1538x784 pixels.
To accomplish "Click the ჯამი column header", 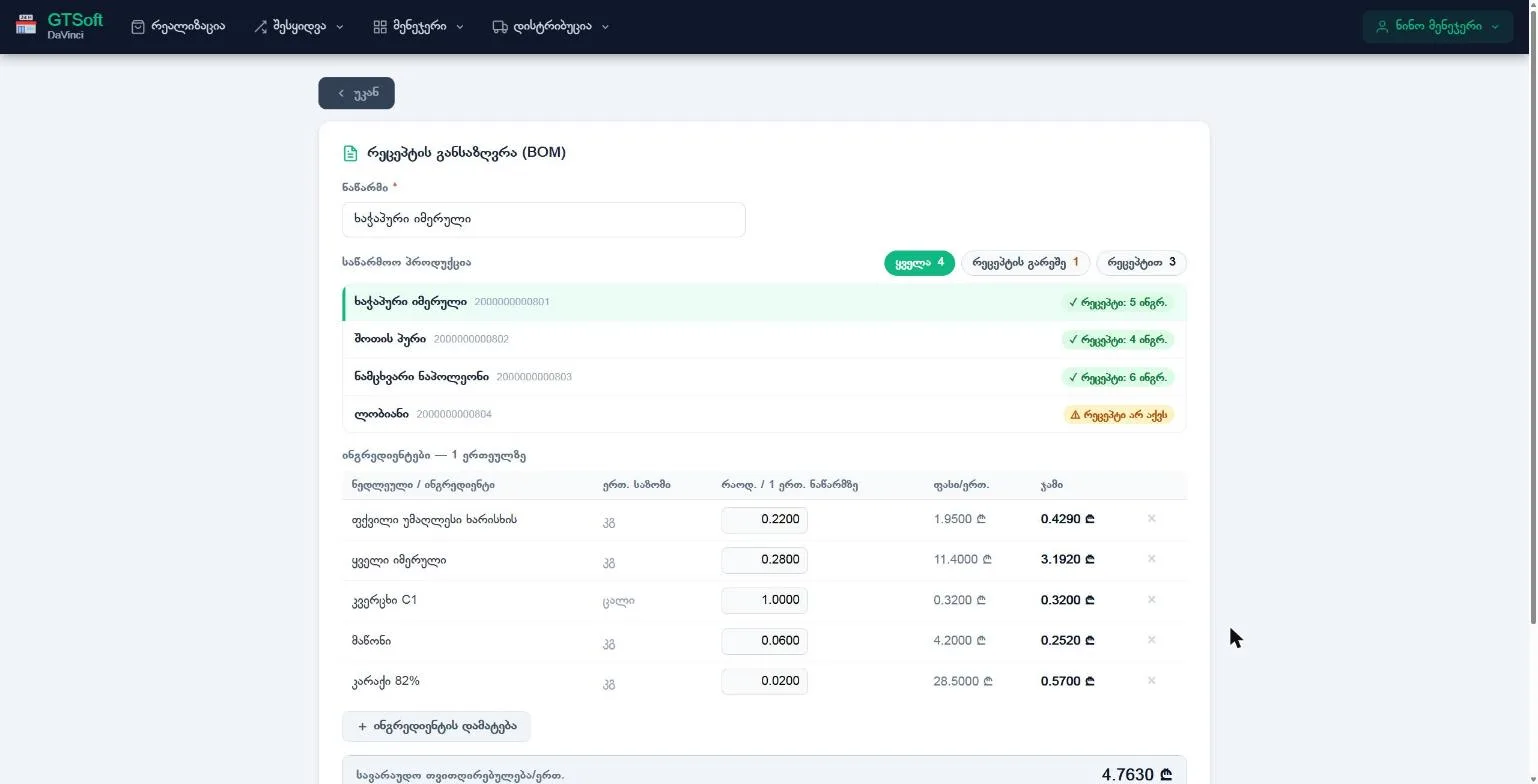I will pos(1052,485).
